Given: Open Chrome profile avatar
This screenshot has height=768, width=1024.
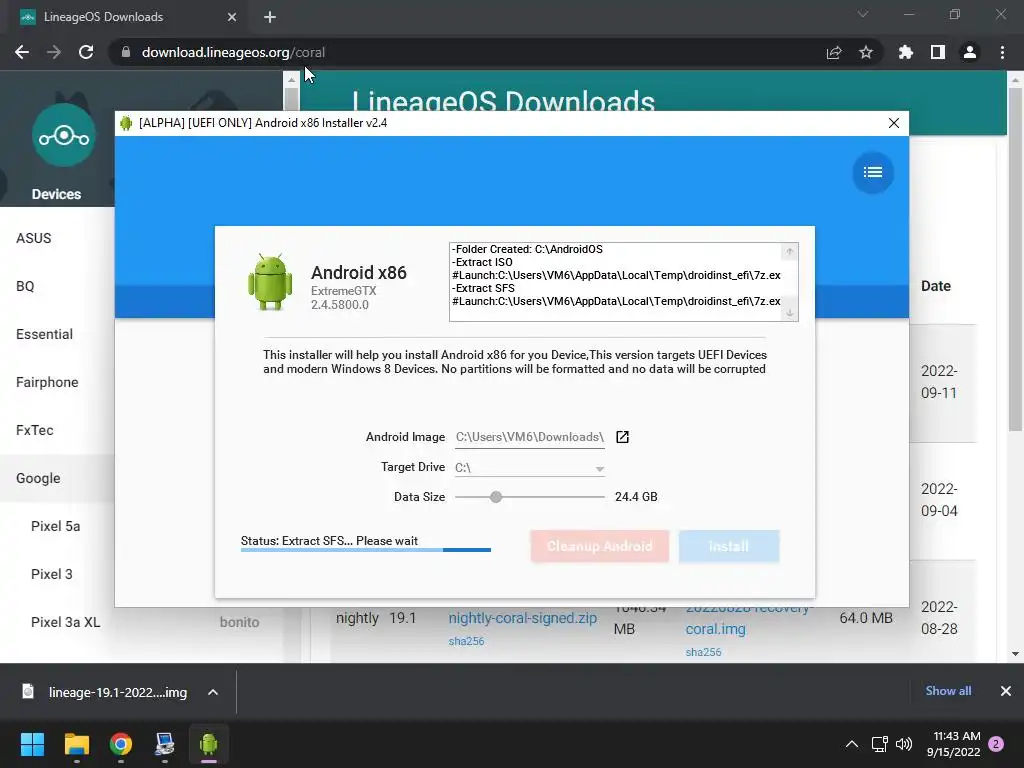Looking at the screenshot, I should point(970,52).
